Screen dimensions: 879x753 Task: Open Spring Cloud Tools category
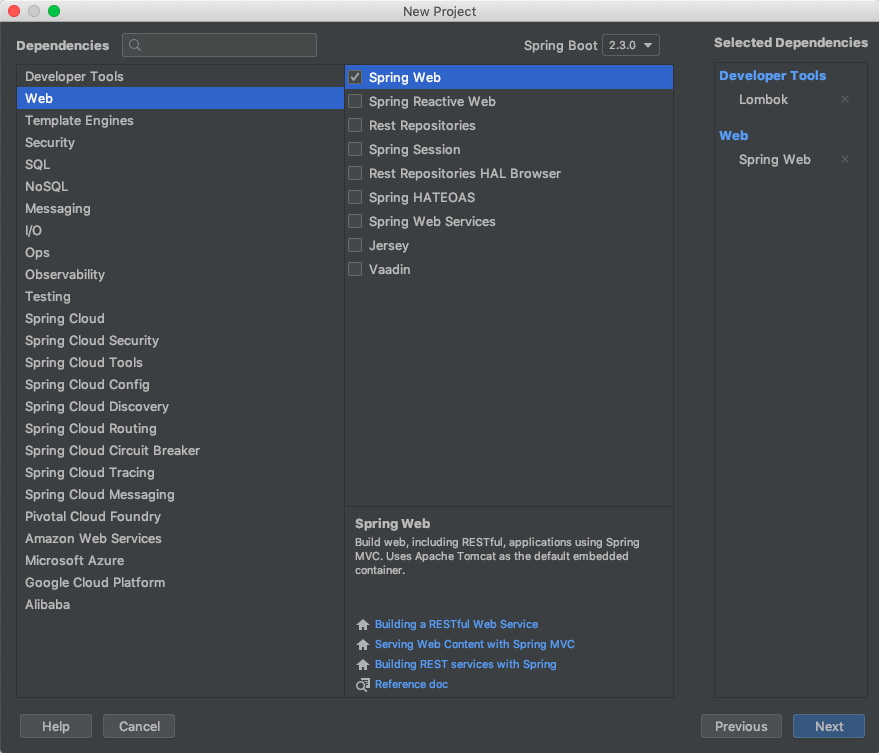[x=180, y=362]
